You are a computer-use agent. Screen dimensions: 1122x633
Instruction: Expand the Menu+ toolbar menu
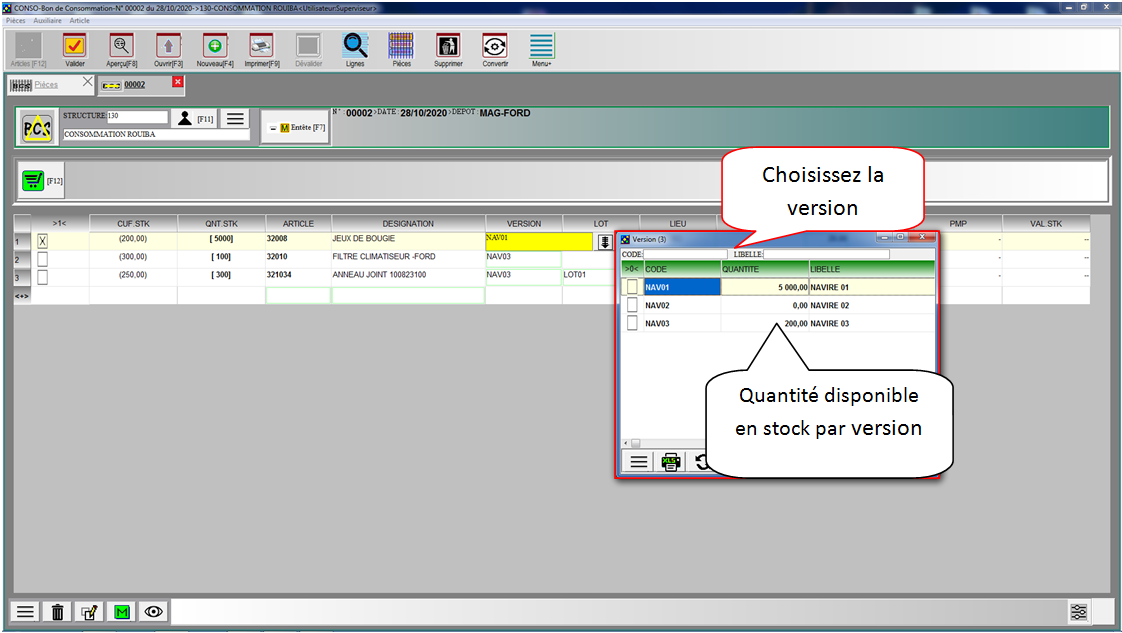pos(541,46)
